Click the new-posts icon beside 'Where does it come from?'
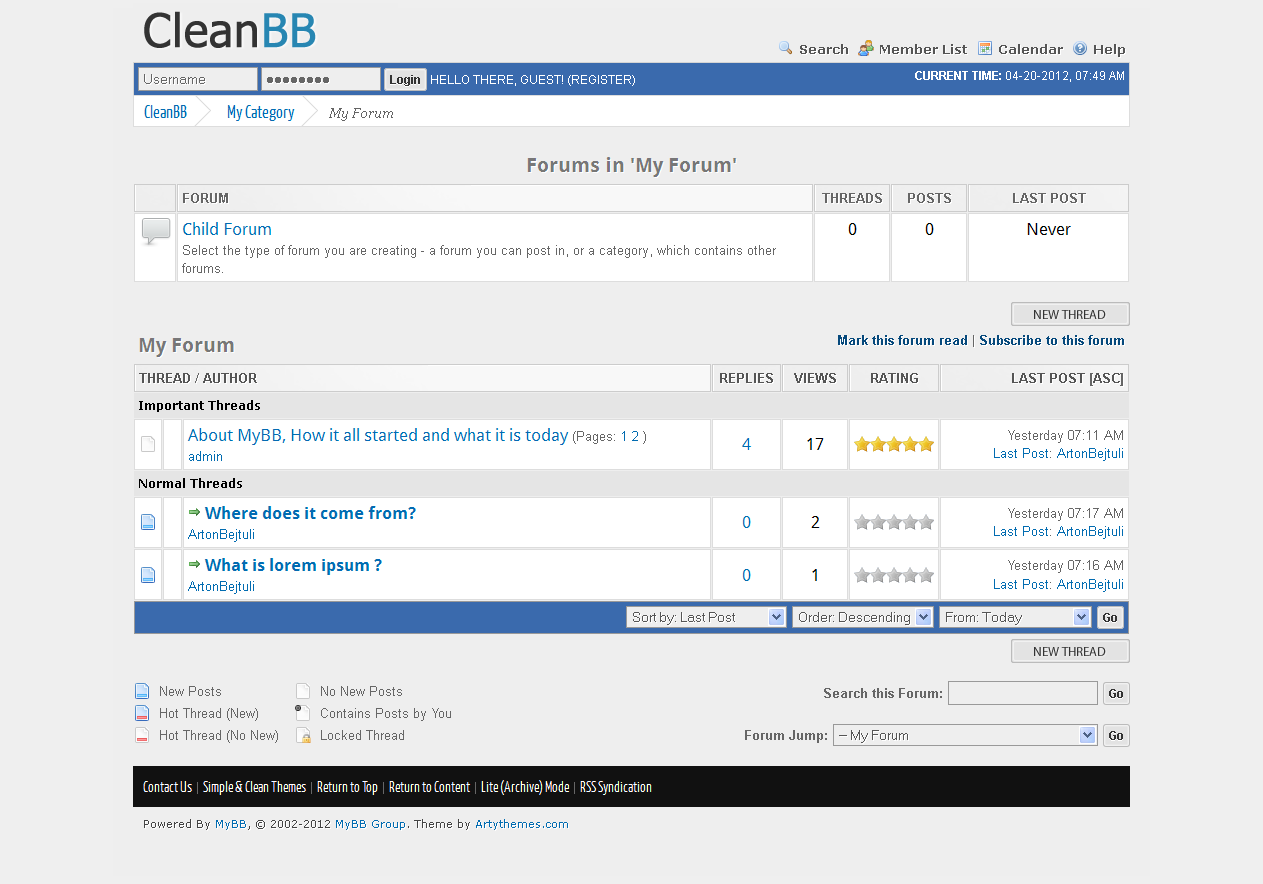This screenshot has height=884, width=1263. click(x=148, y=522)
